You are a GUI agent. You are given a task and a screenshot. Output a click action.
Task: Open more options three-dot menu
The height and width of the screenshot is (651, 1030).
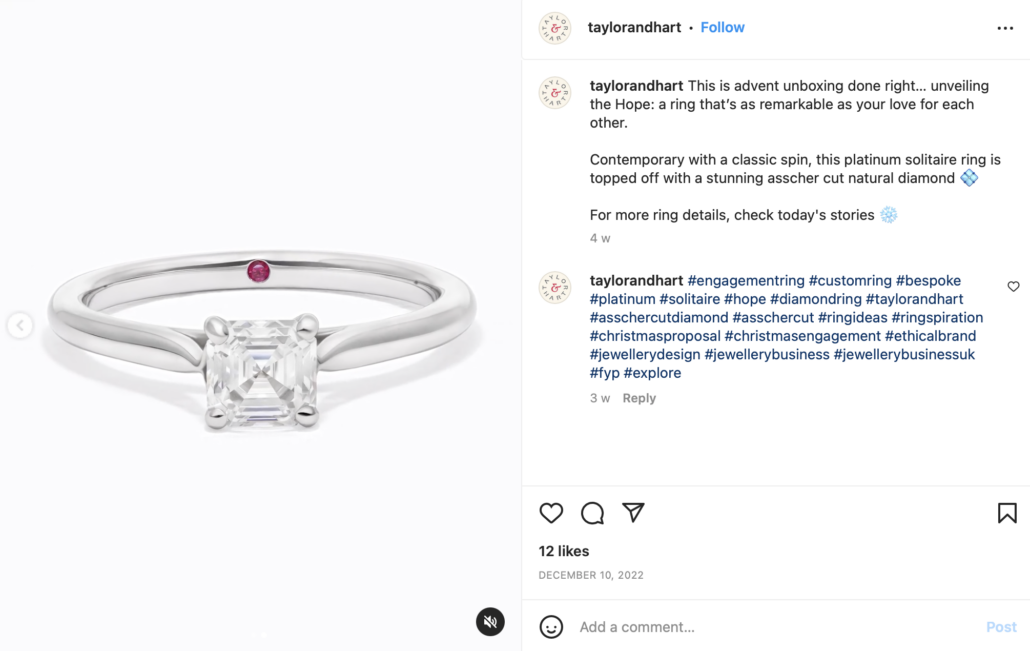(1005, 28)
